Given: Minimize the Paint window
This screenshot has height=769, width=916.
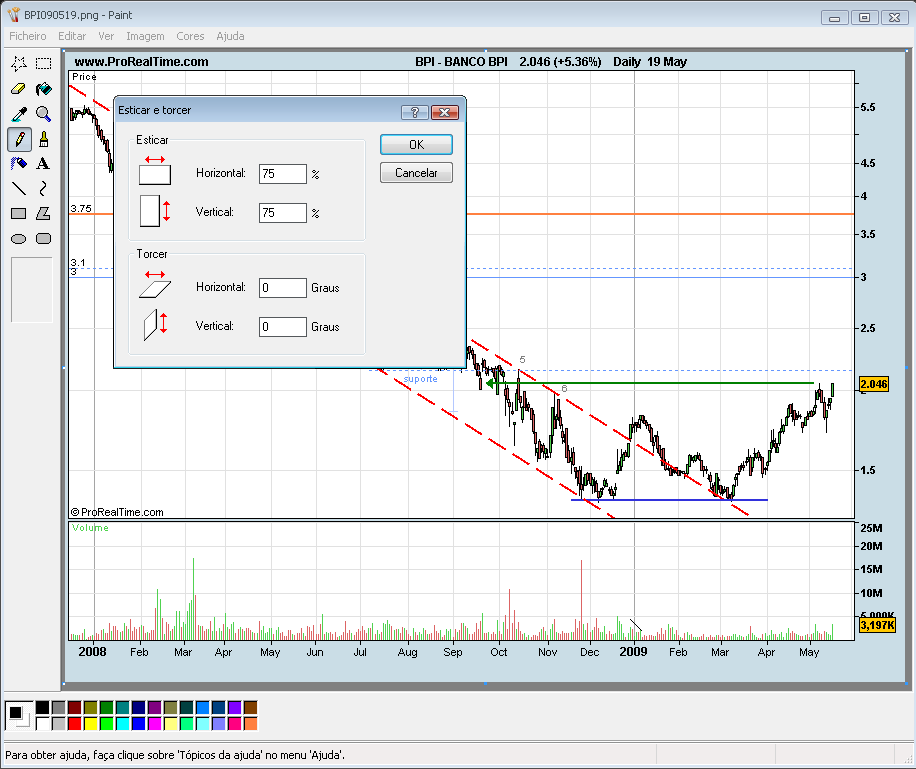Looking at the screenshot, I should click(x=834, y=18).
